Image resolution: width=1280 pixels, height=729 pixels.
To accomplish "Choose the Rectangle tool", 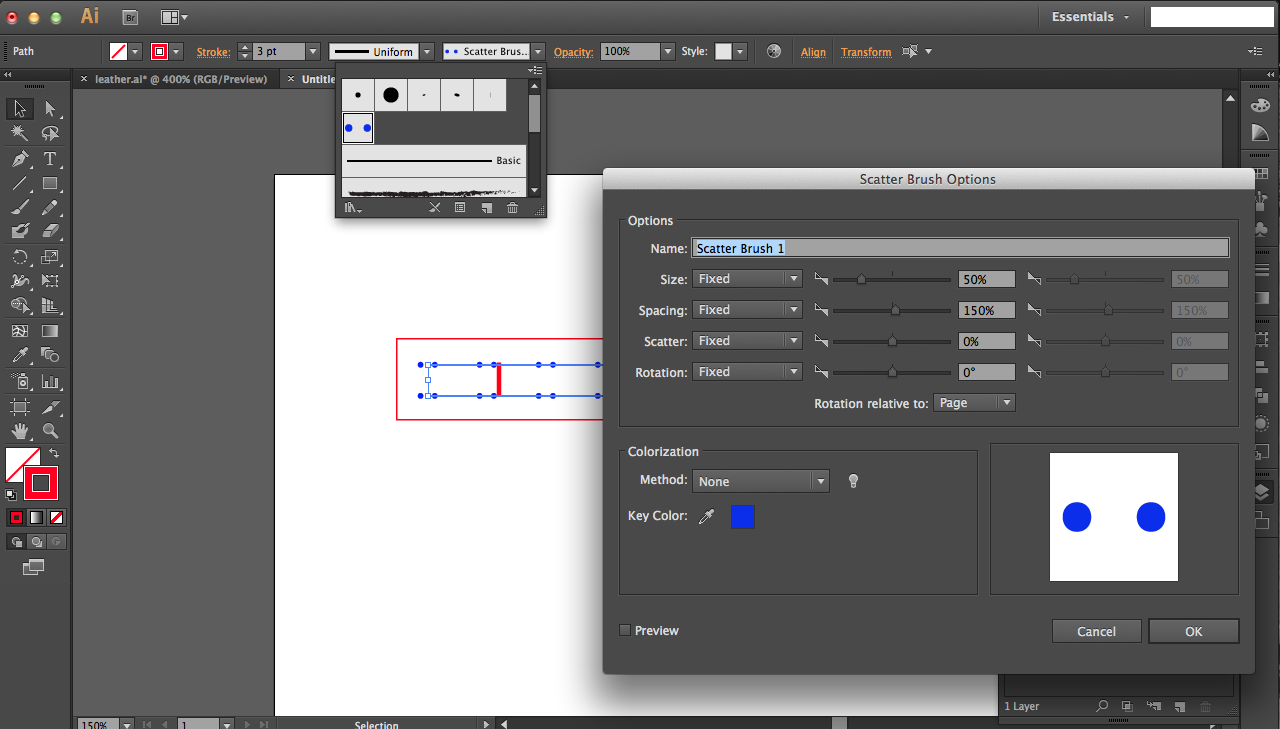I will tap(50, 183).
